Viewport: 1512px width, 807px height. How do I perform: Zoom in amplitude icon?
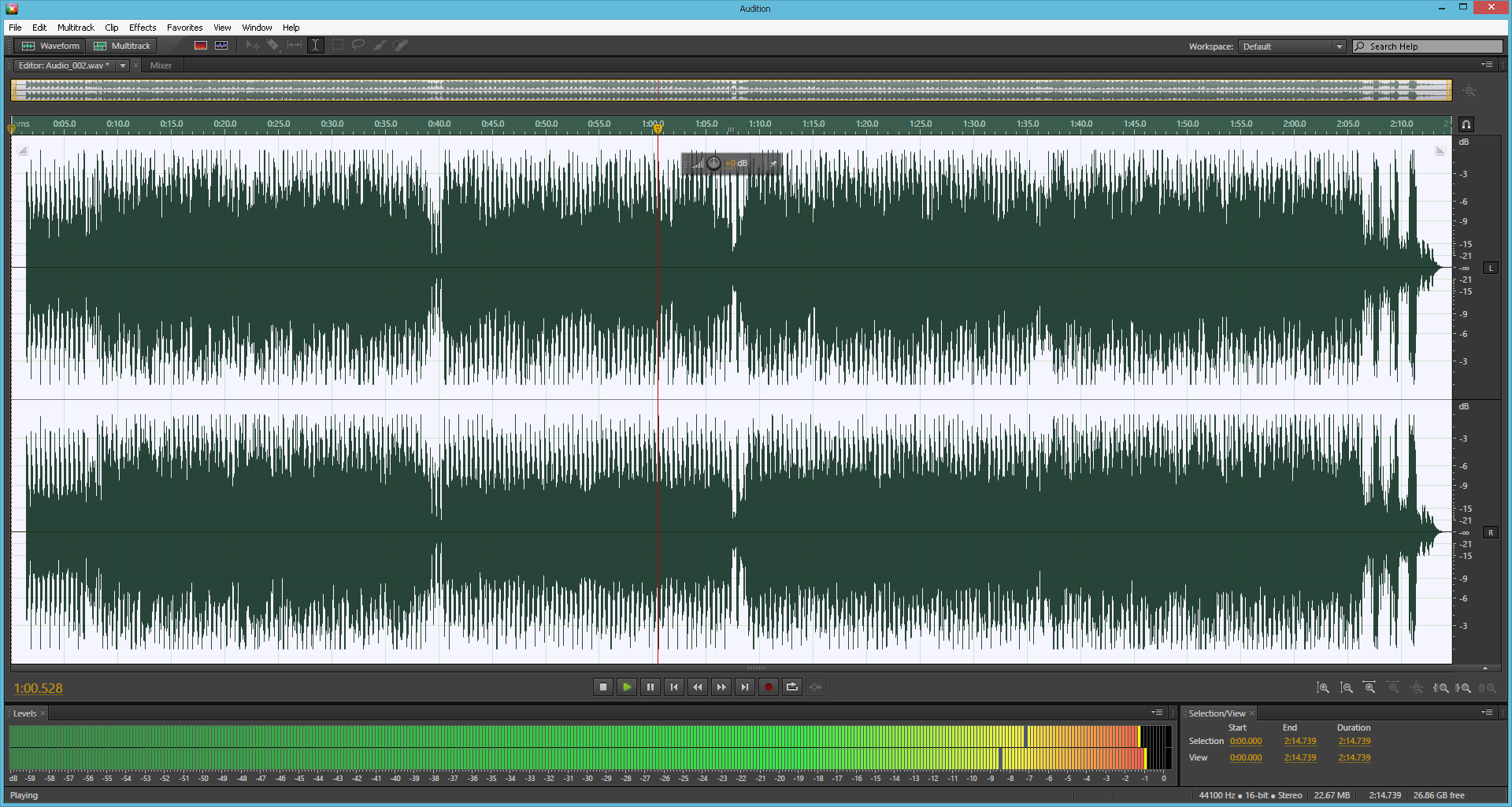(1323, 688)
